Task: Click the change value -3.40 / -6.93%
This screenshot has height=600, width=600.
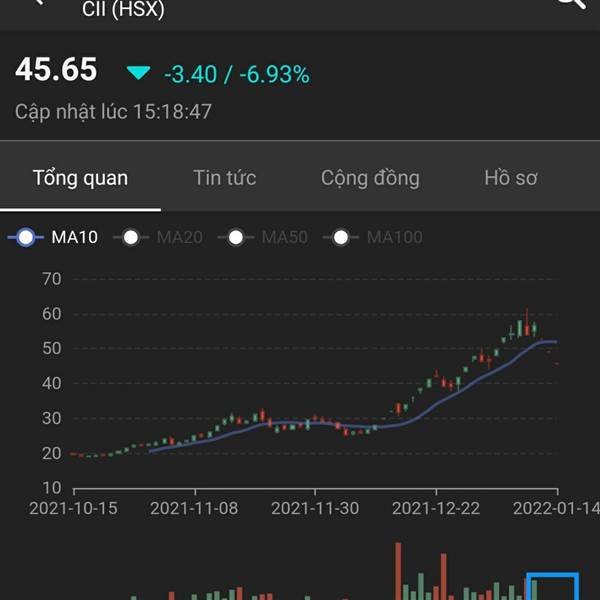Action: pos(237,74)
